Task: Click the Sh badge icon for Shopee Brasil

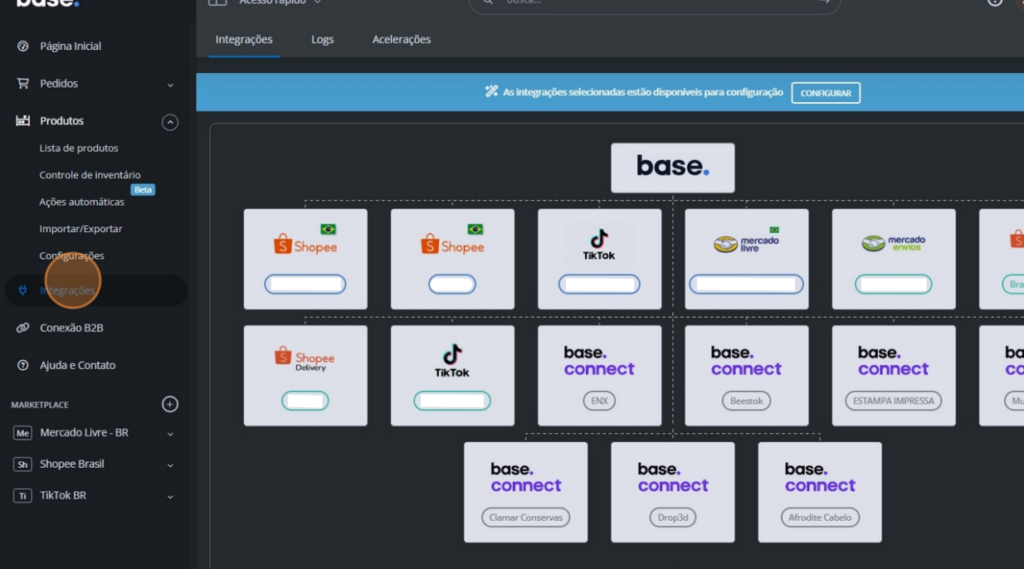Action: 22,464
